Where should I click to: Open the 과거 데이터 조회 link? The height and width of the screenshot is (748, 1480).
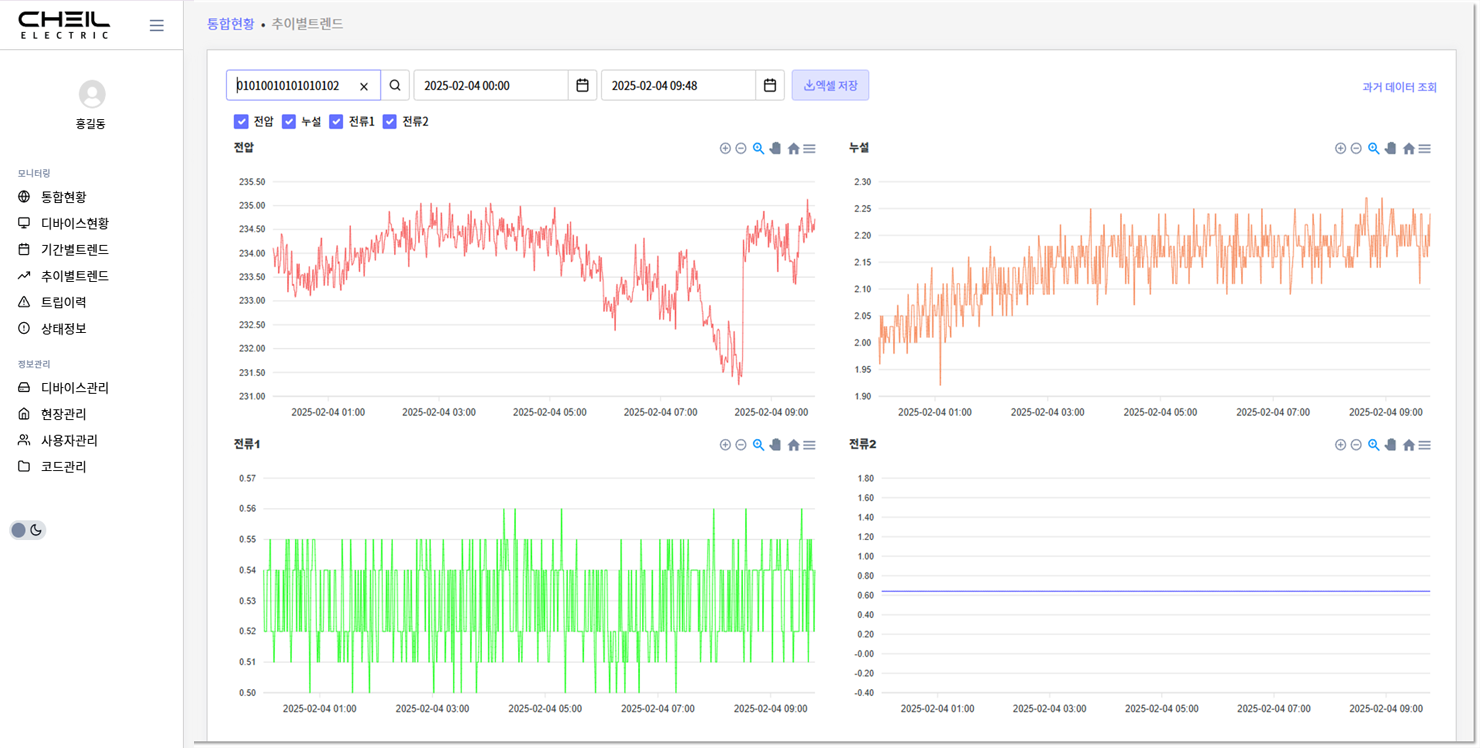(1398, 88)
